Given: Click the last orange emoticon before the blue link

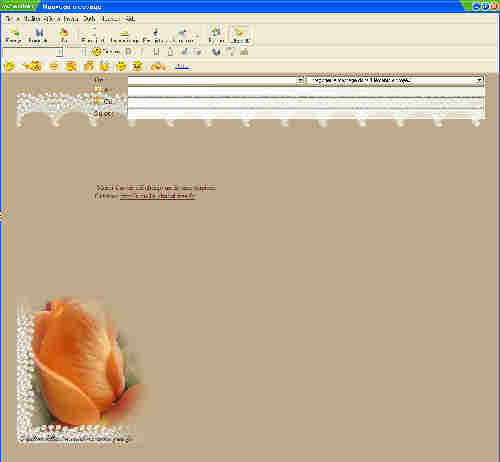Looking at the screenshot, I should (158, 66).
